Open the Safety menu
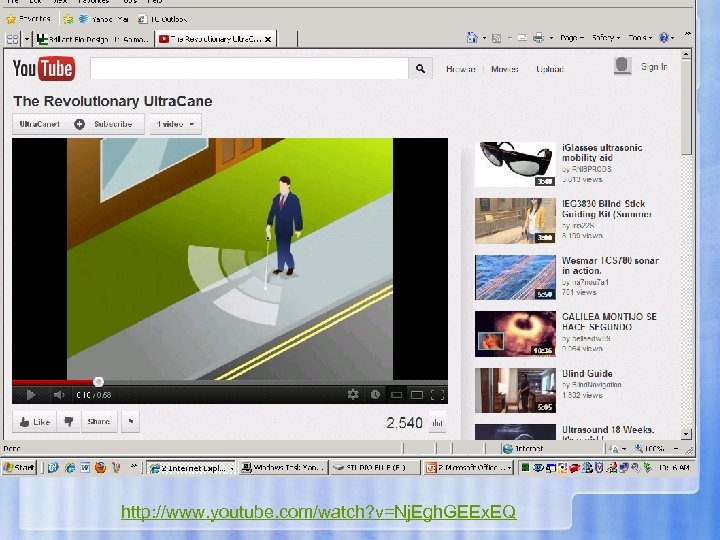This screenshot has width=720, height=540. pyautogui.click(x=606, y=38)
